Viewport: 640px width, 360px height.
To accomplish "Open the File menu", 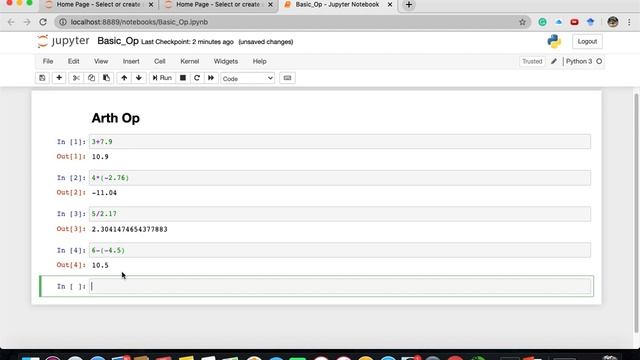I will pos(48,61).
